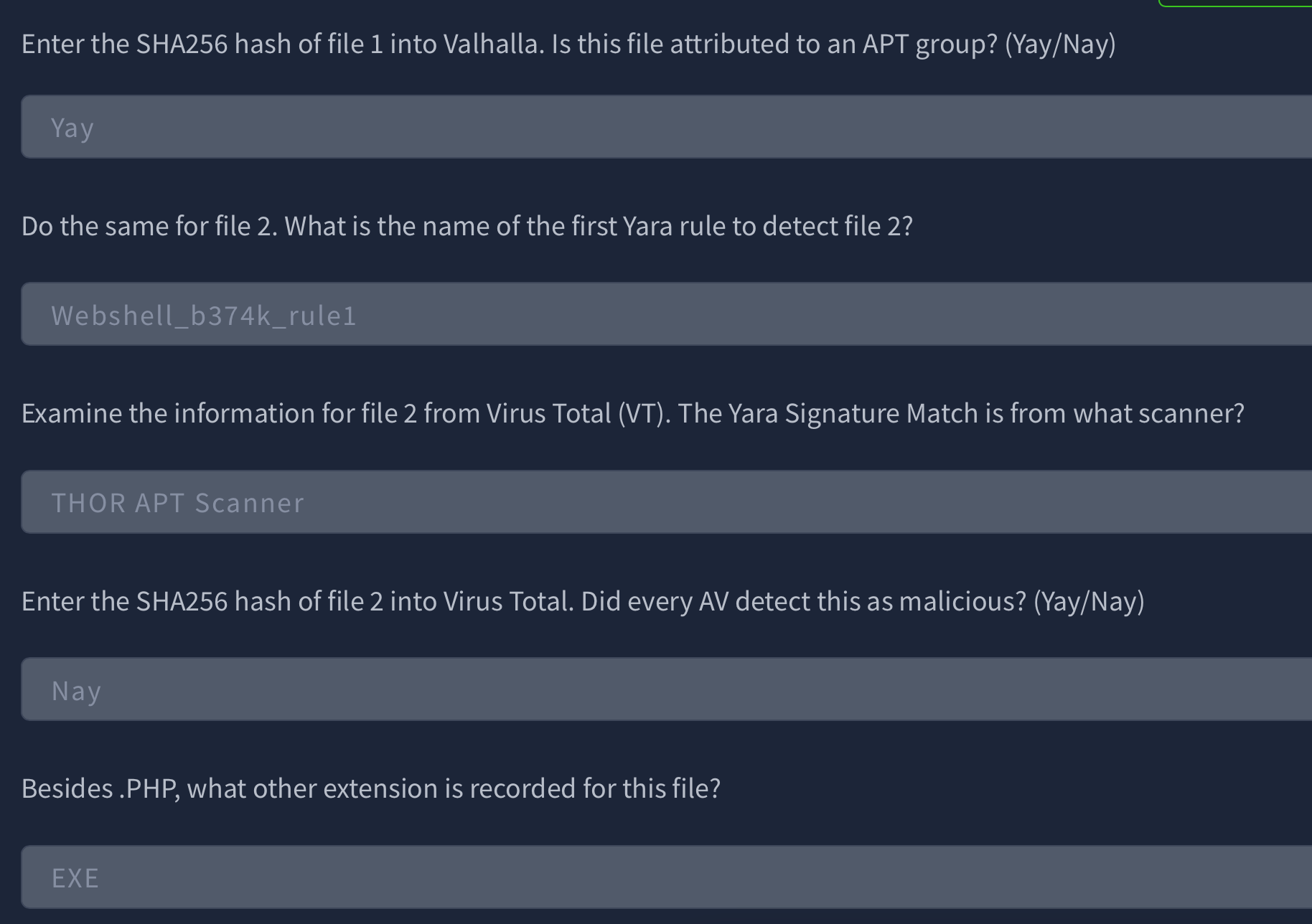The image size is (1312, 924).
Task: Click the first Yara rule question text
Action: [x=467, y=227]
